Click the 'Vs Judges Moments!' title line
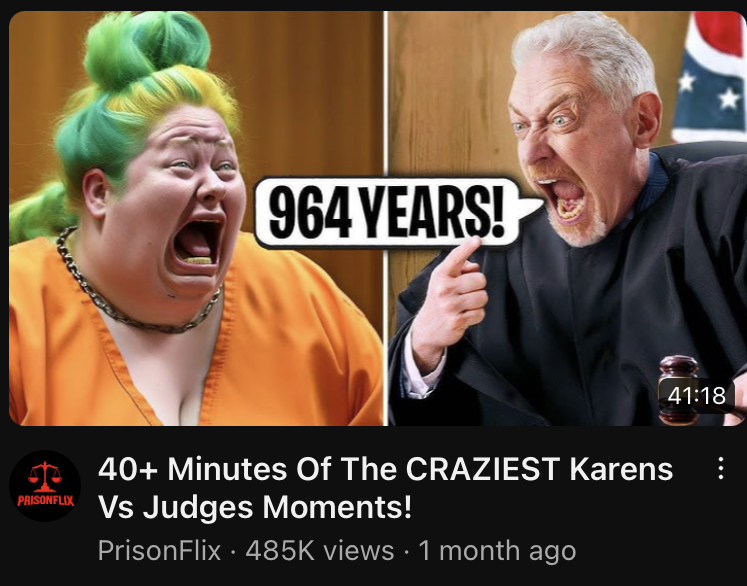The height and width of the screenshot is (586, 747). coord(255,507)
